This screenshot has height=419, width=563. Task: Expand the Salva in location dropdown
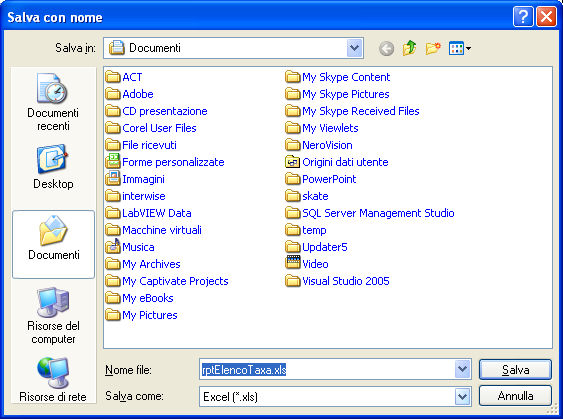click(x=354, y=48)
